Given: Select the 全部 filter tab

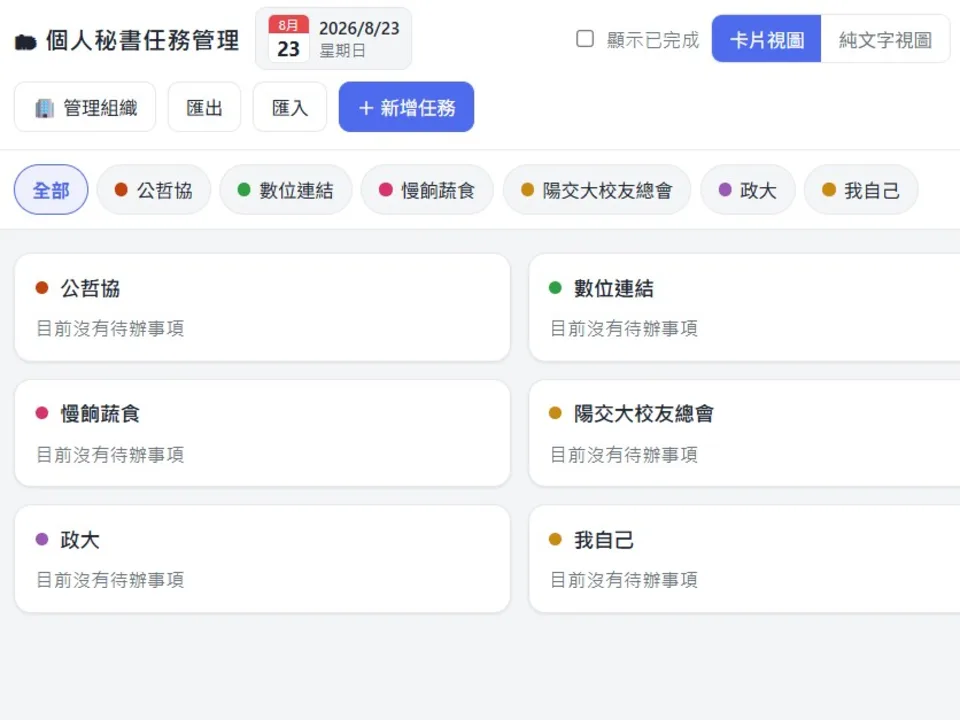Looking at the screenshot, I should [x=51, y=190].
